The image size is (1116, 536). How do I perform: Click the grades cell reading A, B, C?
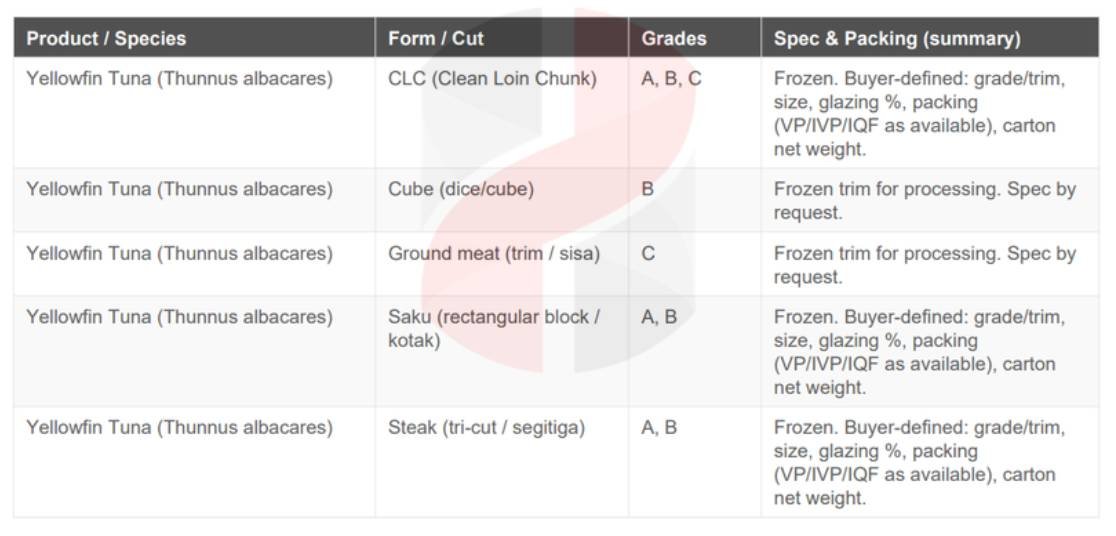point(671,78)
